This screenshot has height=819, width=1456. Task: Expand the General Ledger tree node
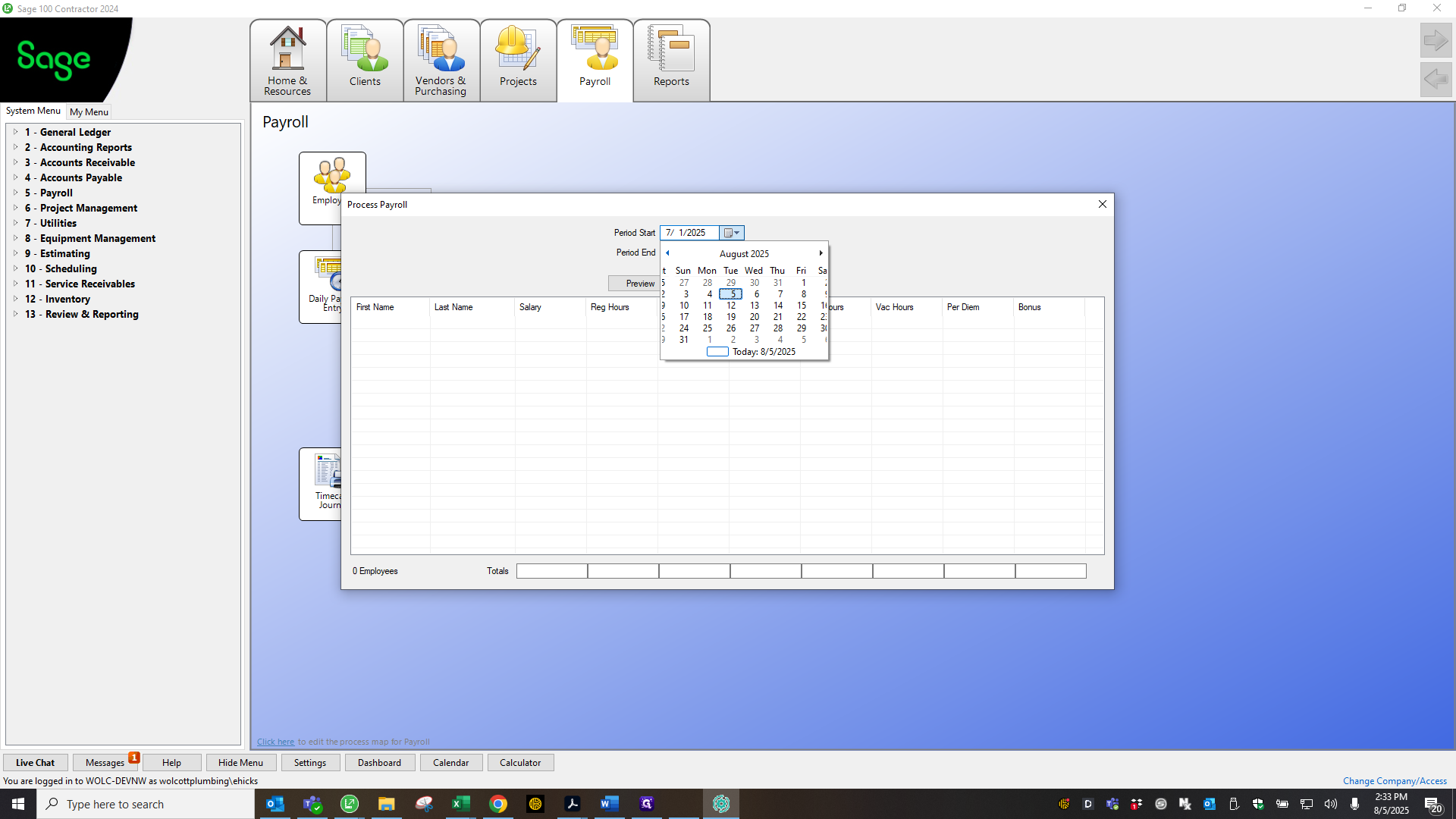tap(15, 132)
